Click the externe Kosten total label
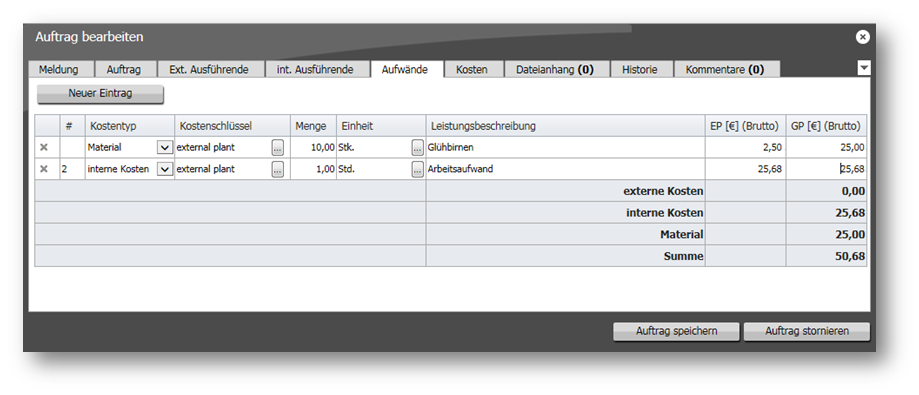Viewport: 919px width, 395px height. [x=663, y=191]
